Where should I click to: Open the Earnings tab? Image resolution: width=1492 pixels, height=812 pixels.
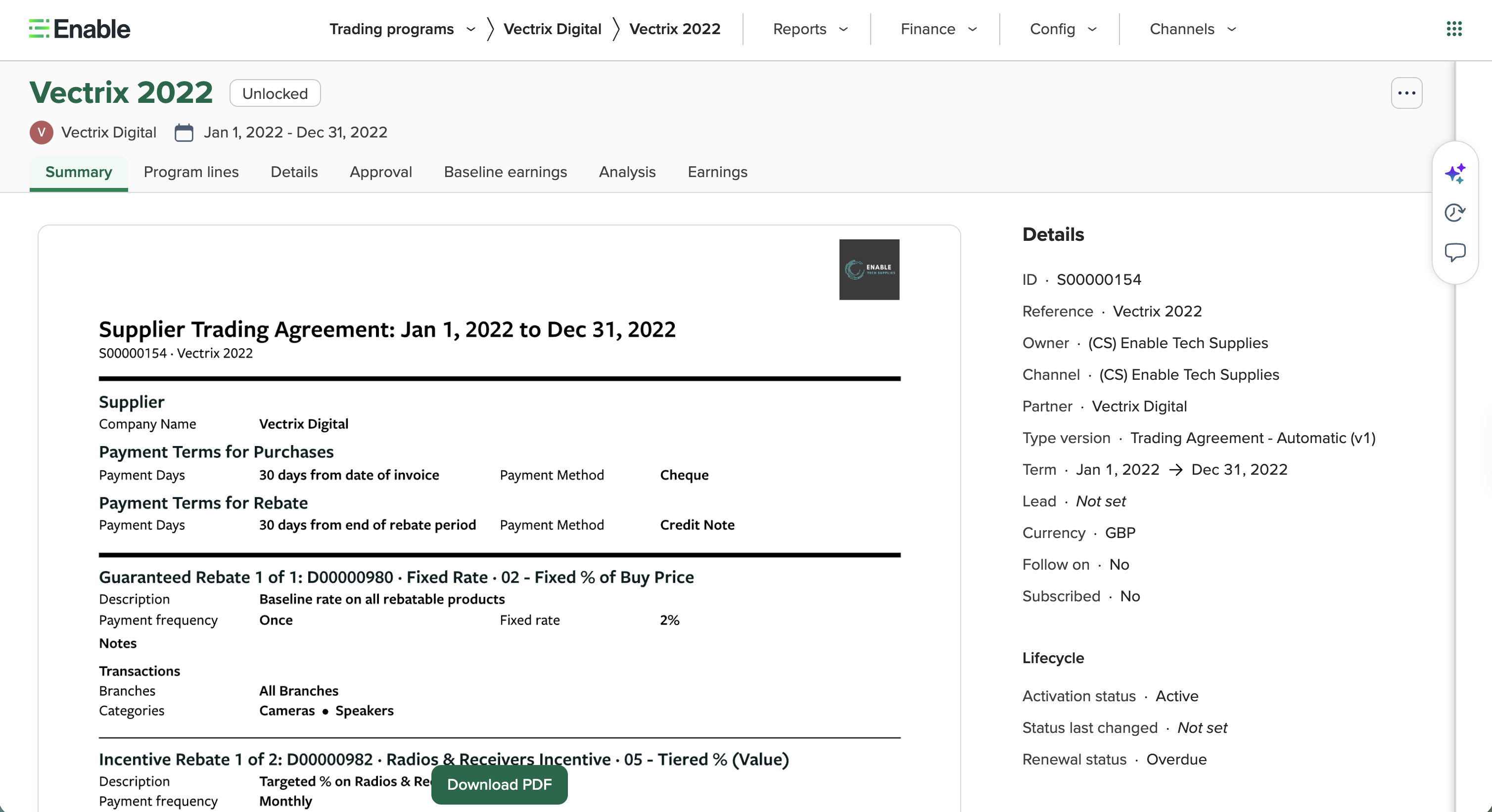[x=717, y=172]
